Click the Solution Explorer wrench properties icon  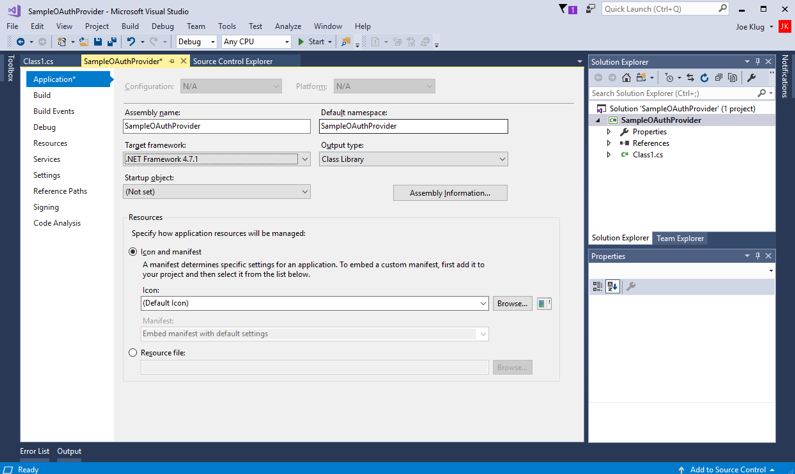pyautogui.click(x=751, y=78)
